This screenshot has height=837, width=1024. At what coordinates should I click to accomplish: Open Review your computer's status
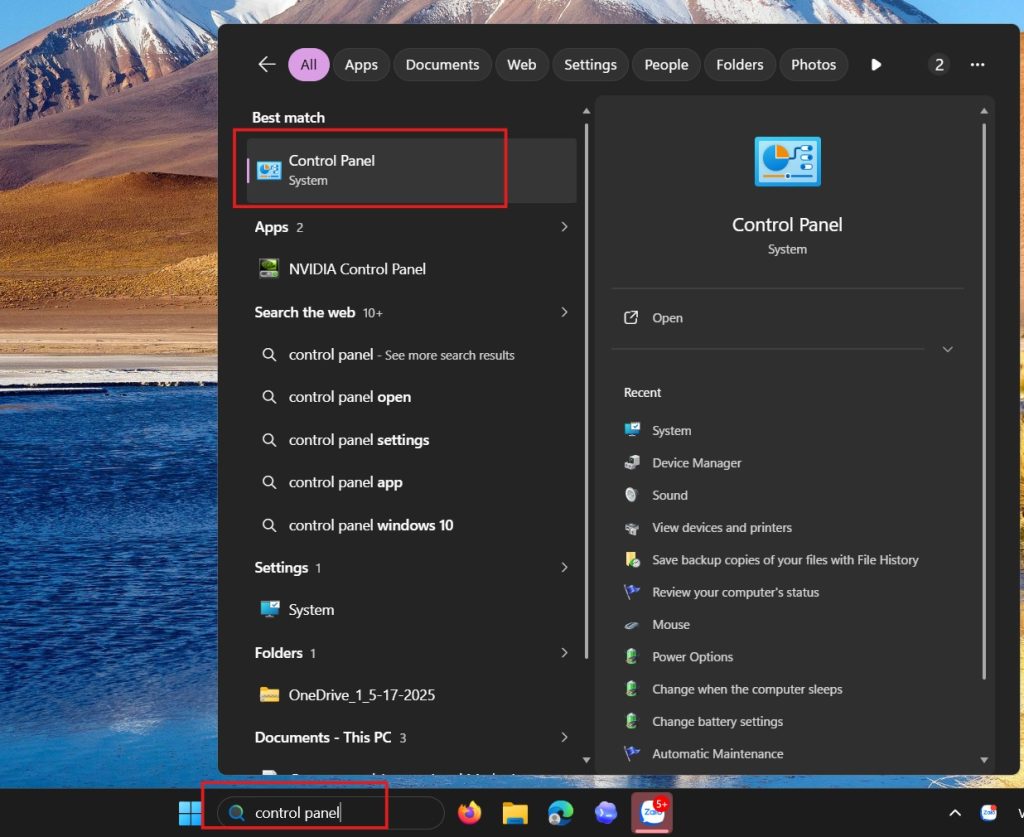(735, 592)
